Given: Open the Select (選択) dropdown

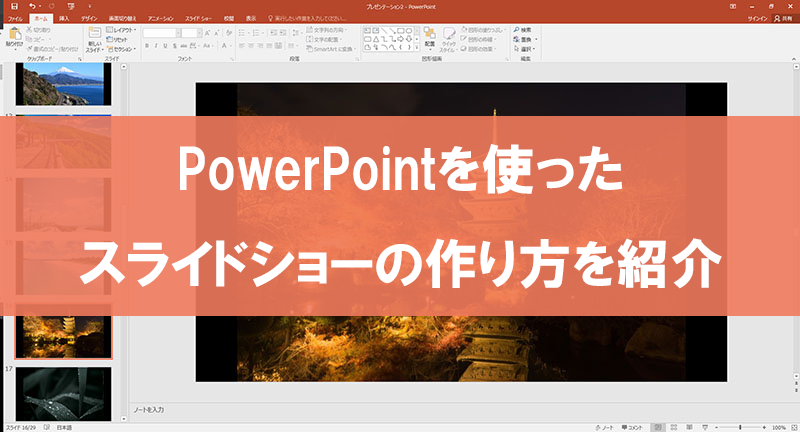Looking at the screenshot, I should pos(524,49).
